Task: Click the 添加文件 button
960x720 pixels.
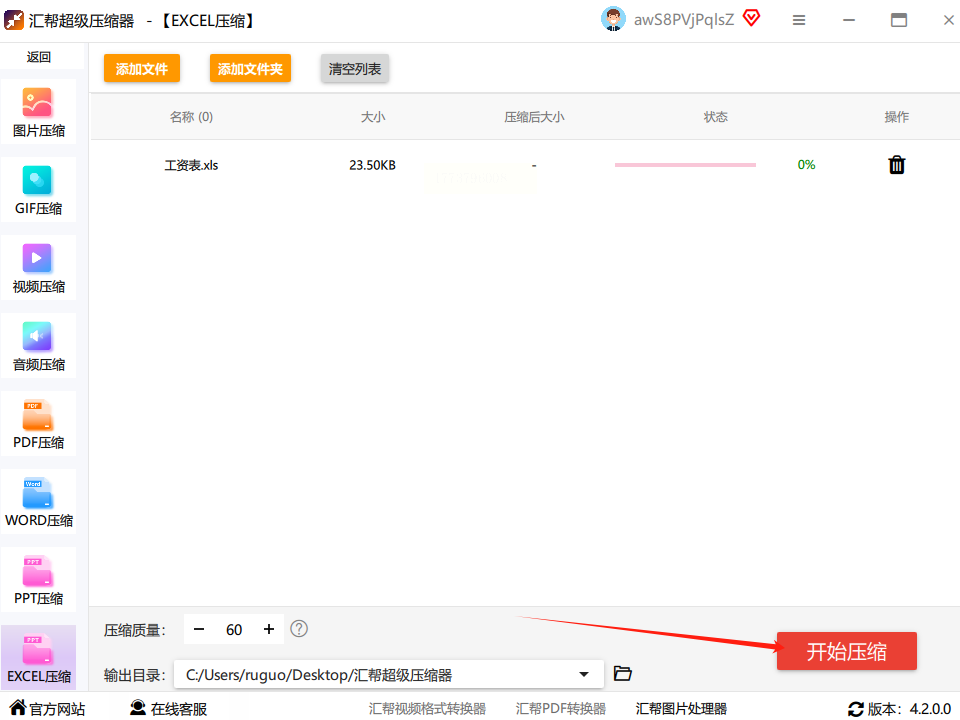Action: [x=141, y=69]
